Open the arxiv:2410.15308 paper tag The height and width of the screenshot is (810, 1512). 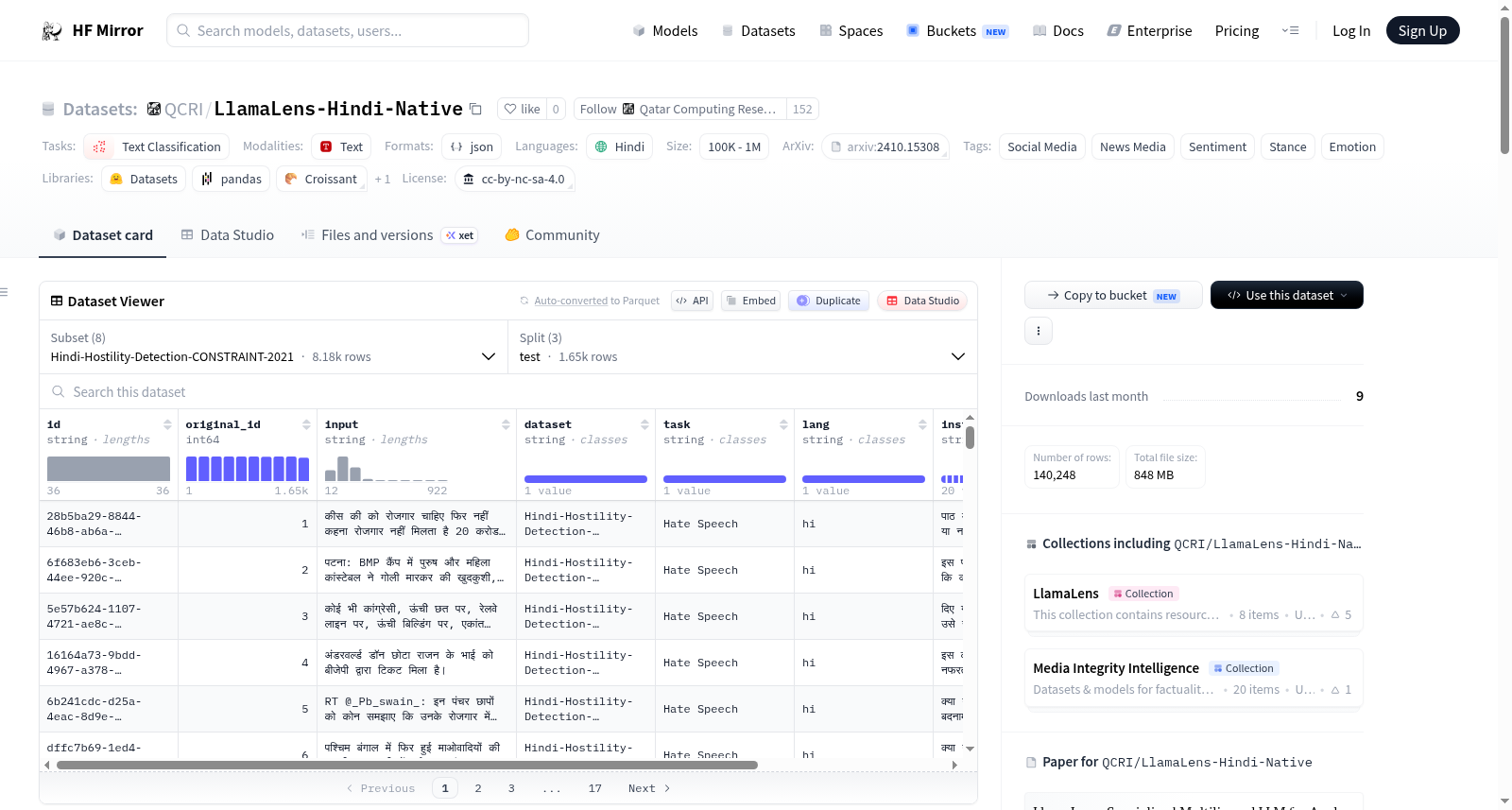point(885,146)
